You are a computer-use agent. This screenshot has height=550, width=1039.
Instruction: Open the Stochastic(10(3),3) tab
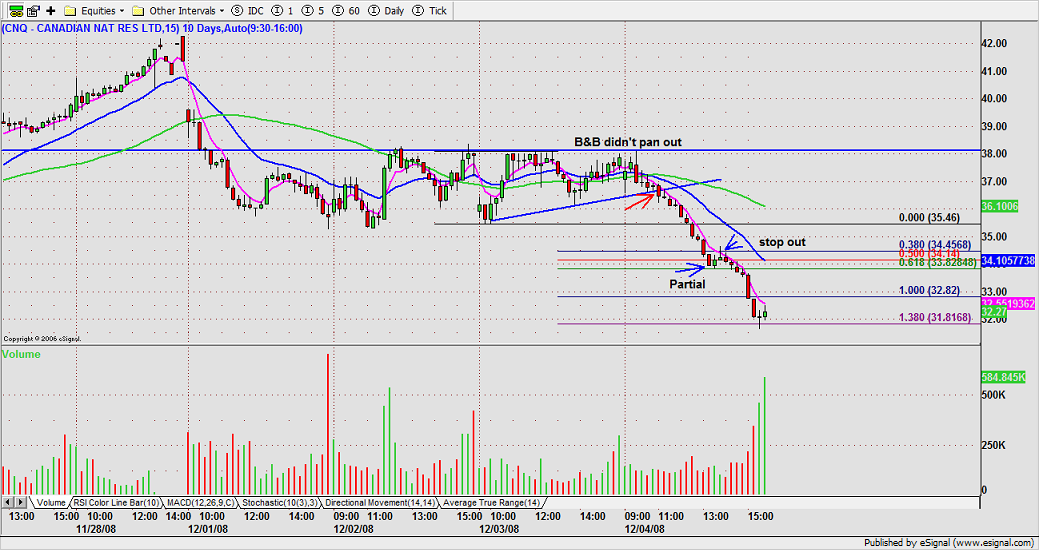coord(280,503)
